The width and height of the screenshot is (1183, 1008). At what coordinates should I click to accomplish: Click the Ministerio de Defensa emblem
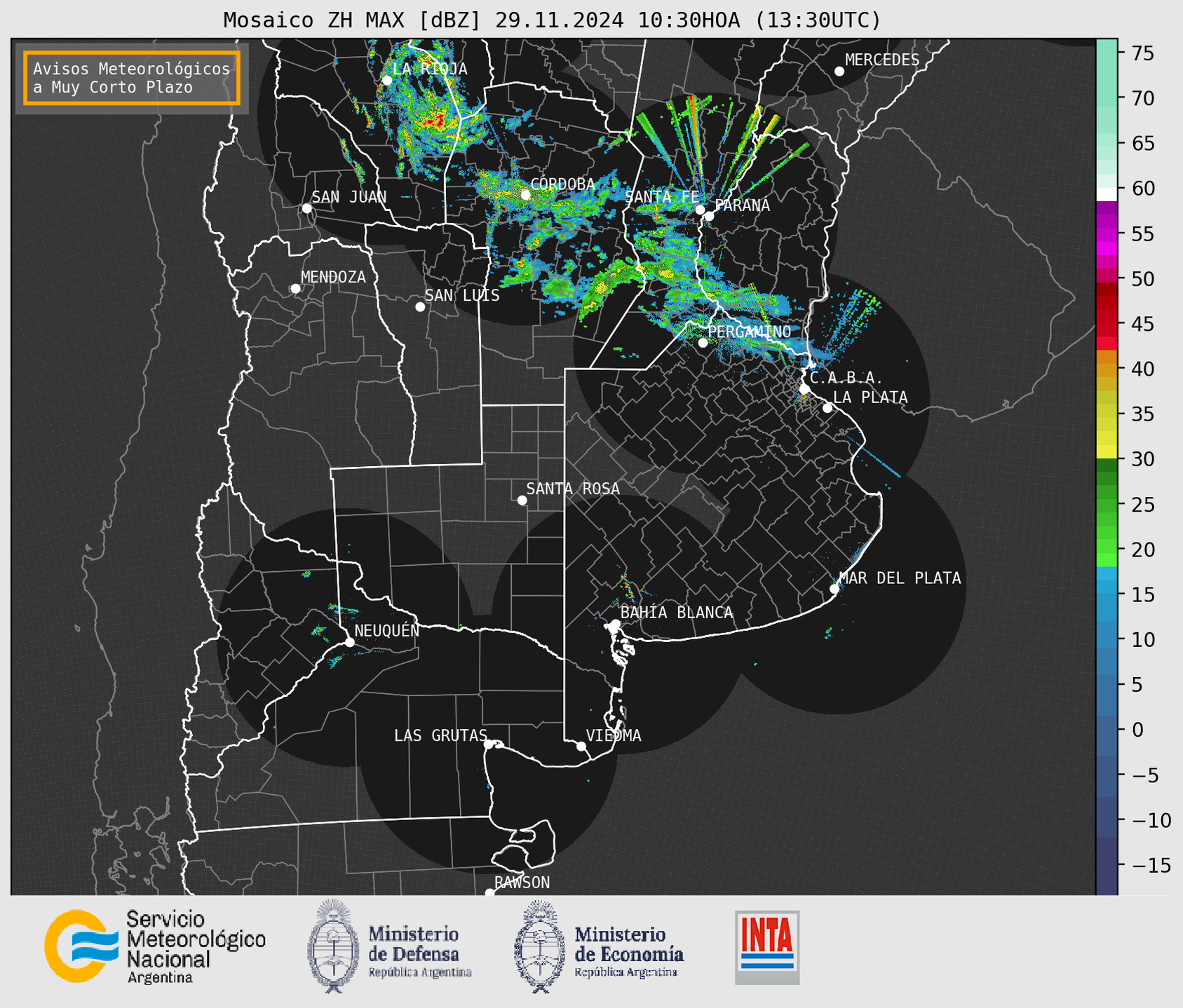click(332, 946)
